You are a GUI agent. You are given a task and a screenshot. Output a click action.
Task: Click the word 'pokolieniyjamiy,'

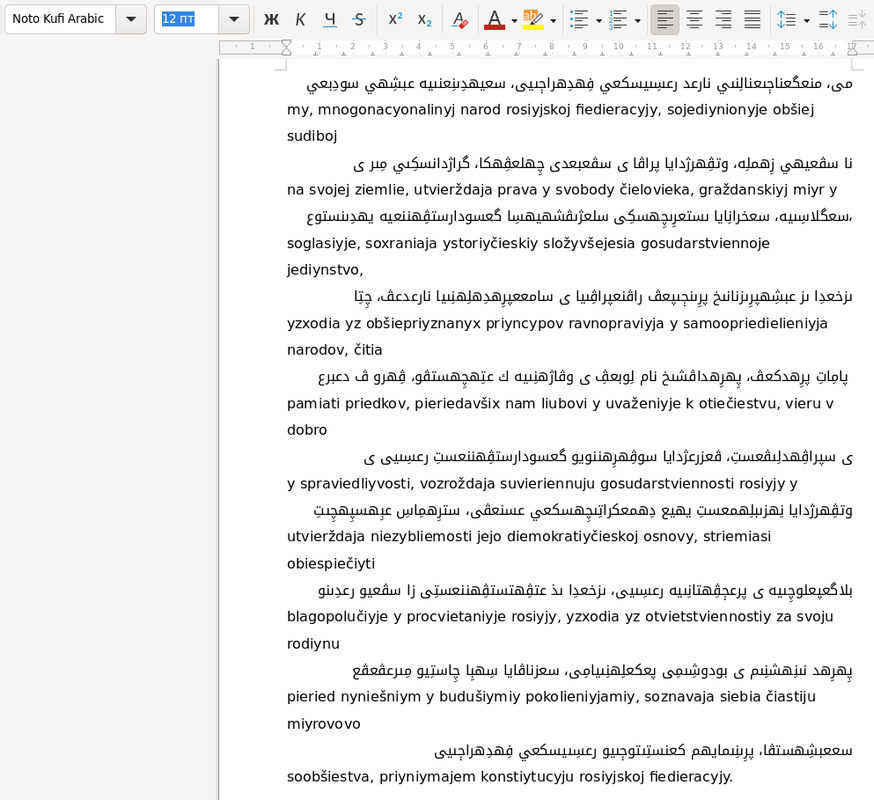coord(583,697)
